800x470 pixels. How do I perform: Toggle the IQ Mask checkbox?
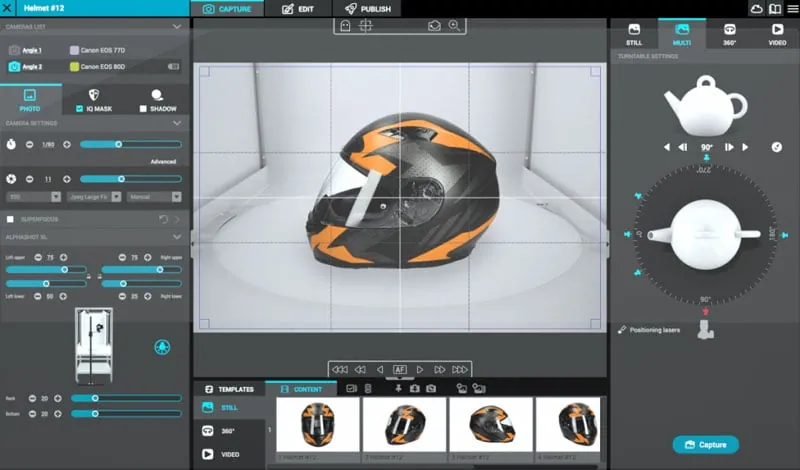coord(79,109)
